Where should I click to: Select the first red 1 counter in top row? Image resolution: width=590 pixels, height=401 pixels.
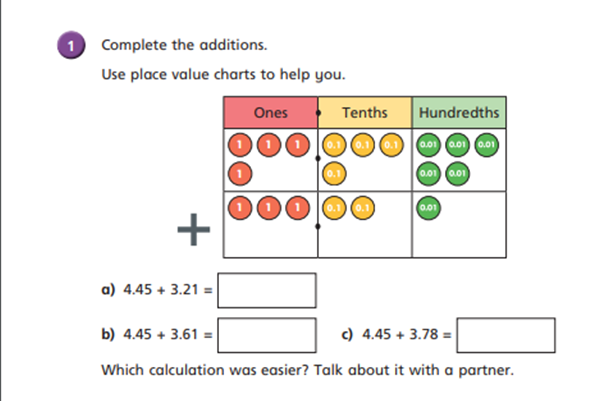pos(240,145)
